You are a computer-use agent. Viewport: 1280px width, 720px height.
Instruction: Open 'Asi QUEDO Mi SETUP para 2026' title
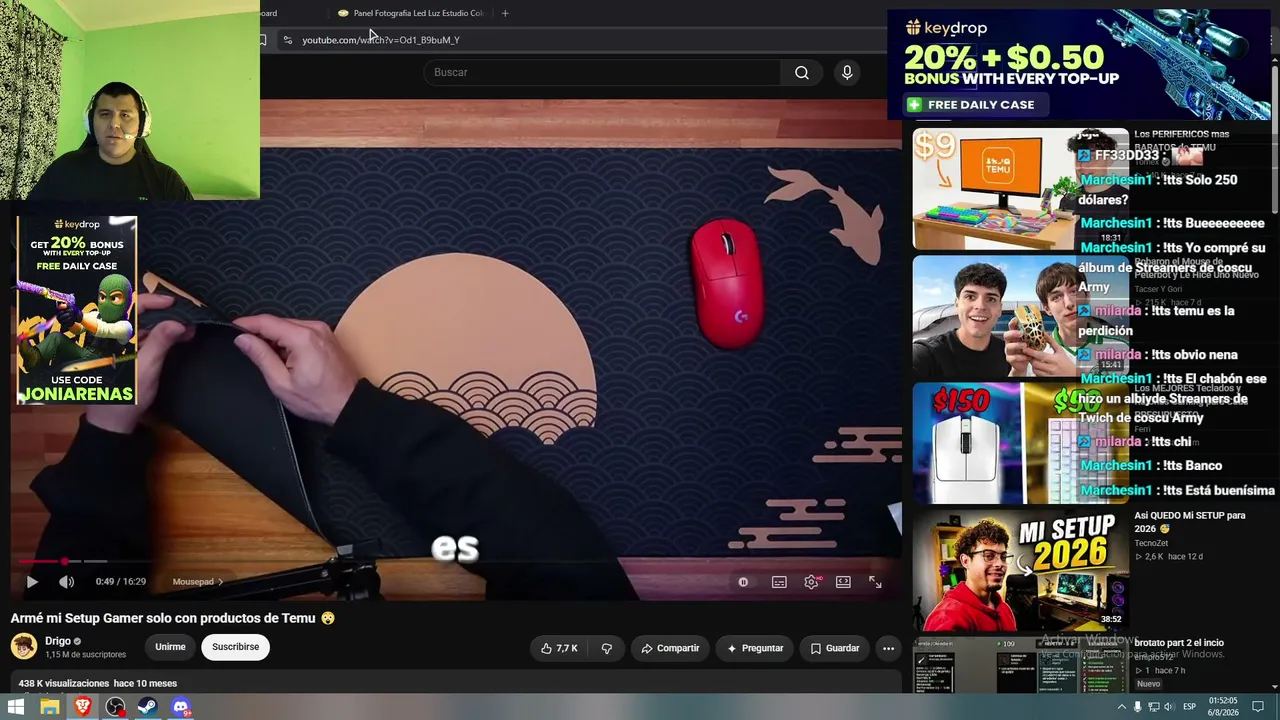click(x=1190, y=522)
